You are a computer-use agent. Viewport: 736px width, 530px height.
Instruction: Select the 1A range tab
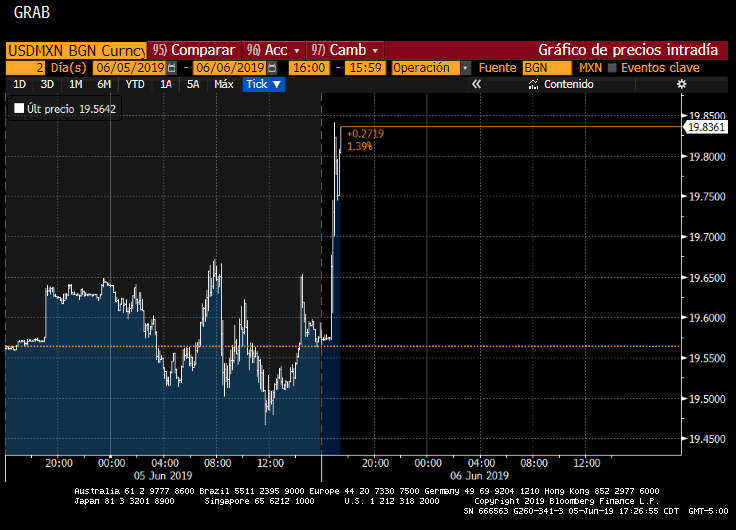166,84
